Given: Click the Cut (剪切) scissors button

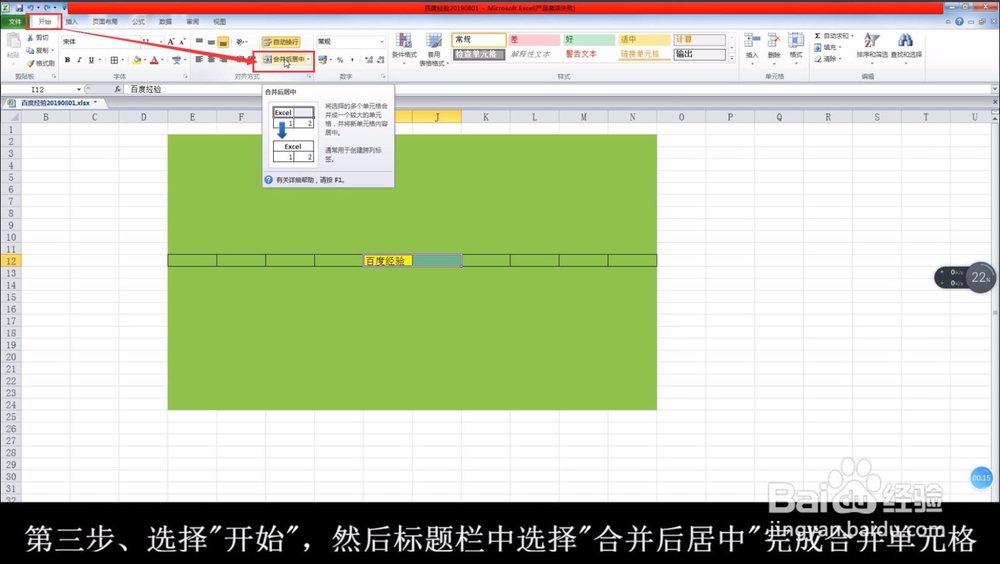Looking at the screenshot, I should (x=38, y=38).
